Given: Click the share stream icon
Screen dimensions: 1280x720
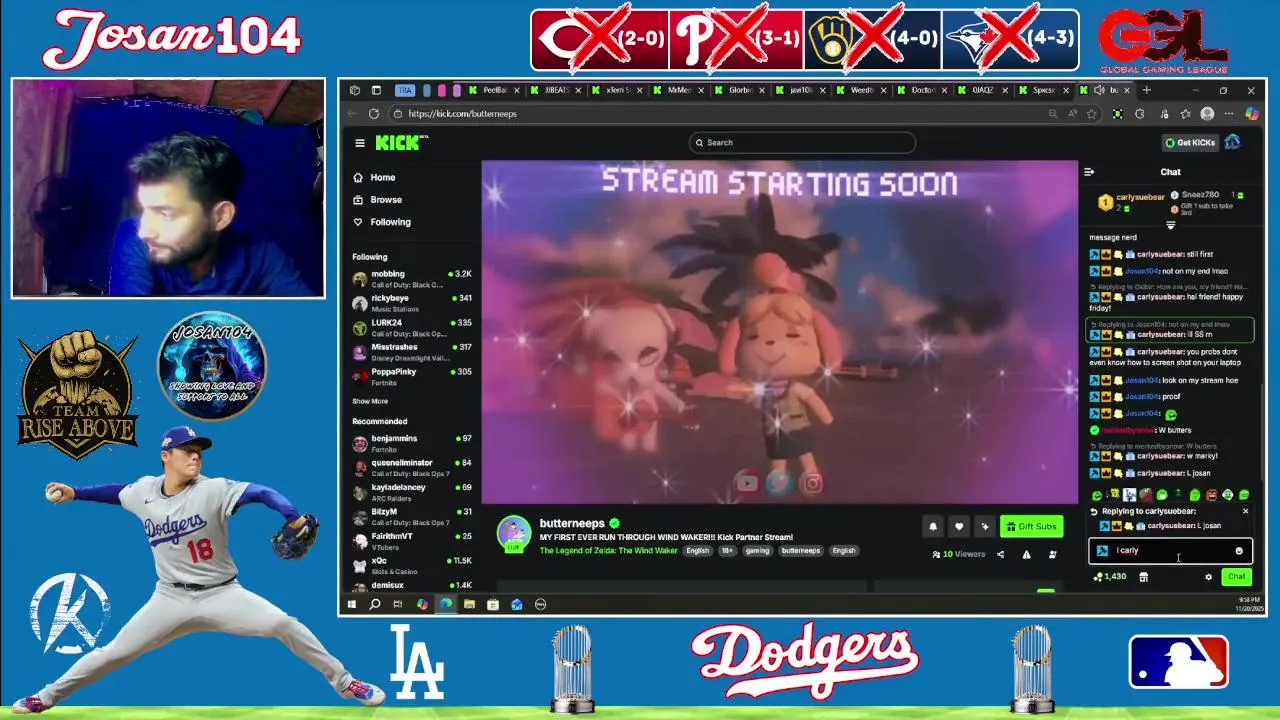Looking at the screenshot, I should point(1000,554).
